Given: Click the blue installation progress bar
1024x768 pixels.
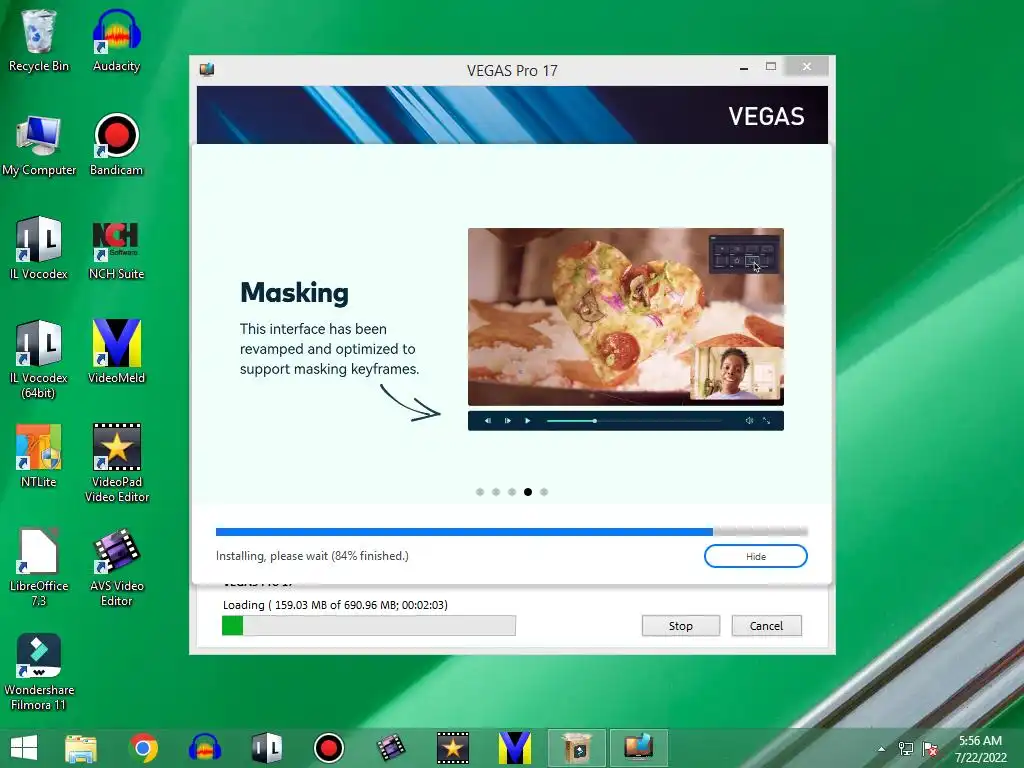Looking at the screenshot, I should pos(511,532).
